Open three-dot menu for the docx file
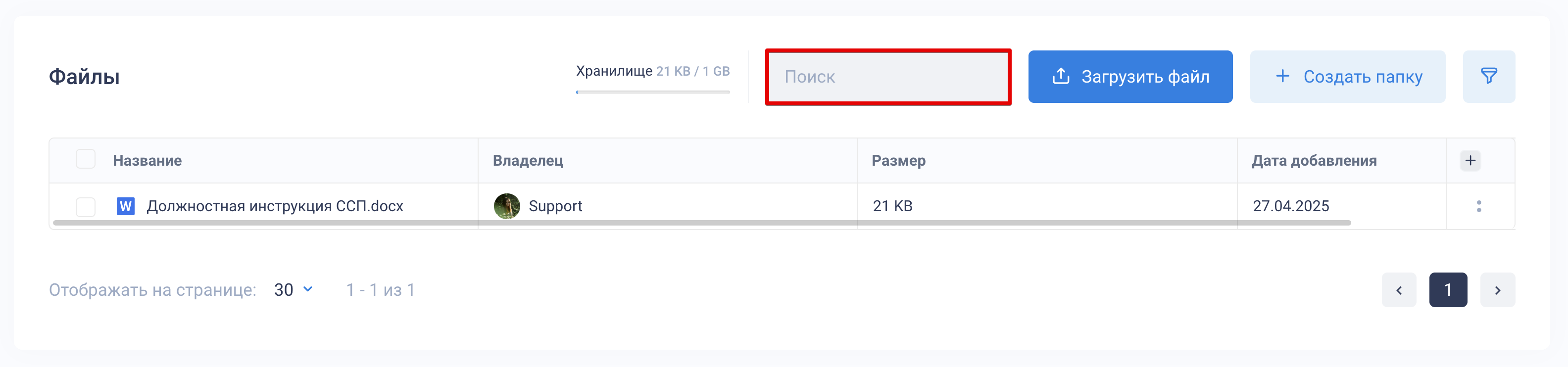The image size is (1568, 367). (x=1478, y=206)
